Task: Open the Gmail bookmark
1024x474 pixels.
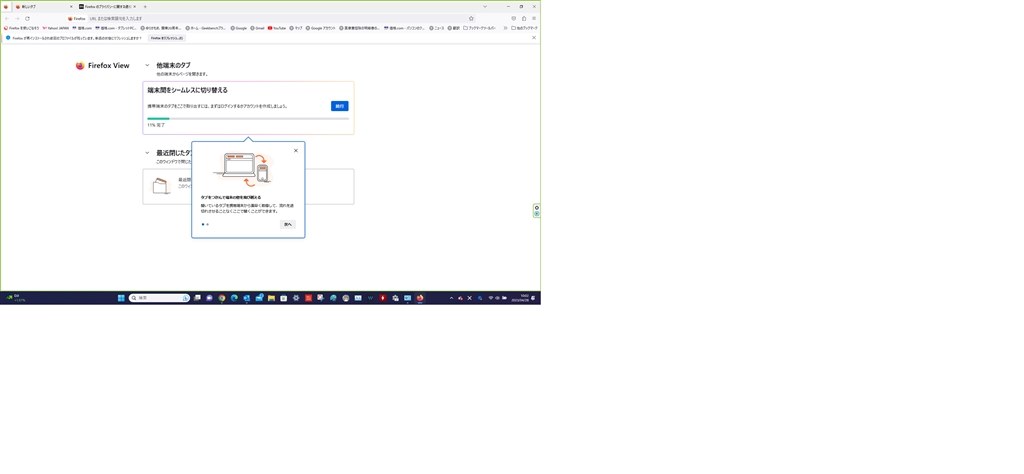Action: (257, 28)
